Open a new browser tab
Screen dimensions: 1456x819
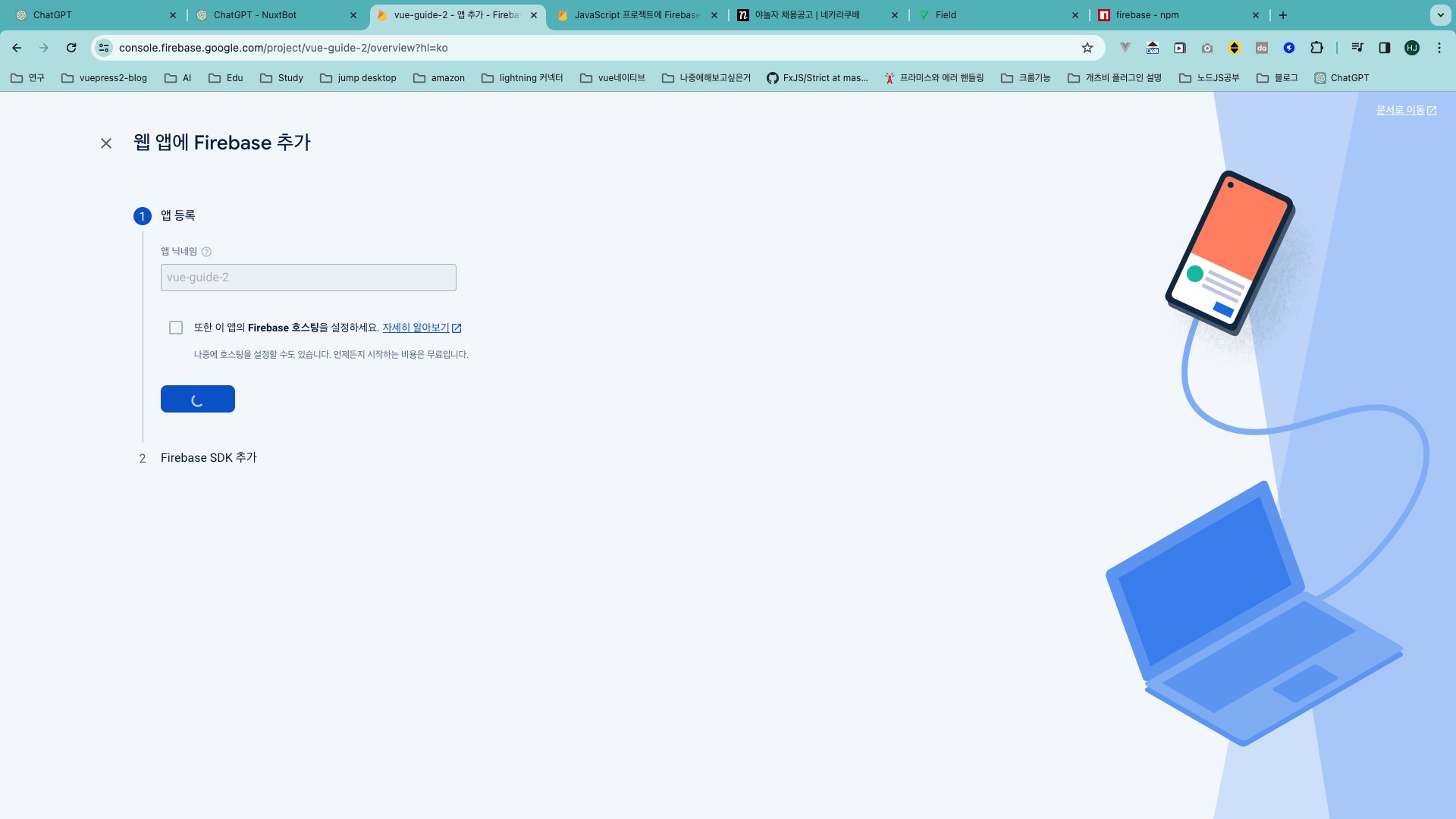point(1283,15)
